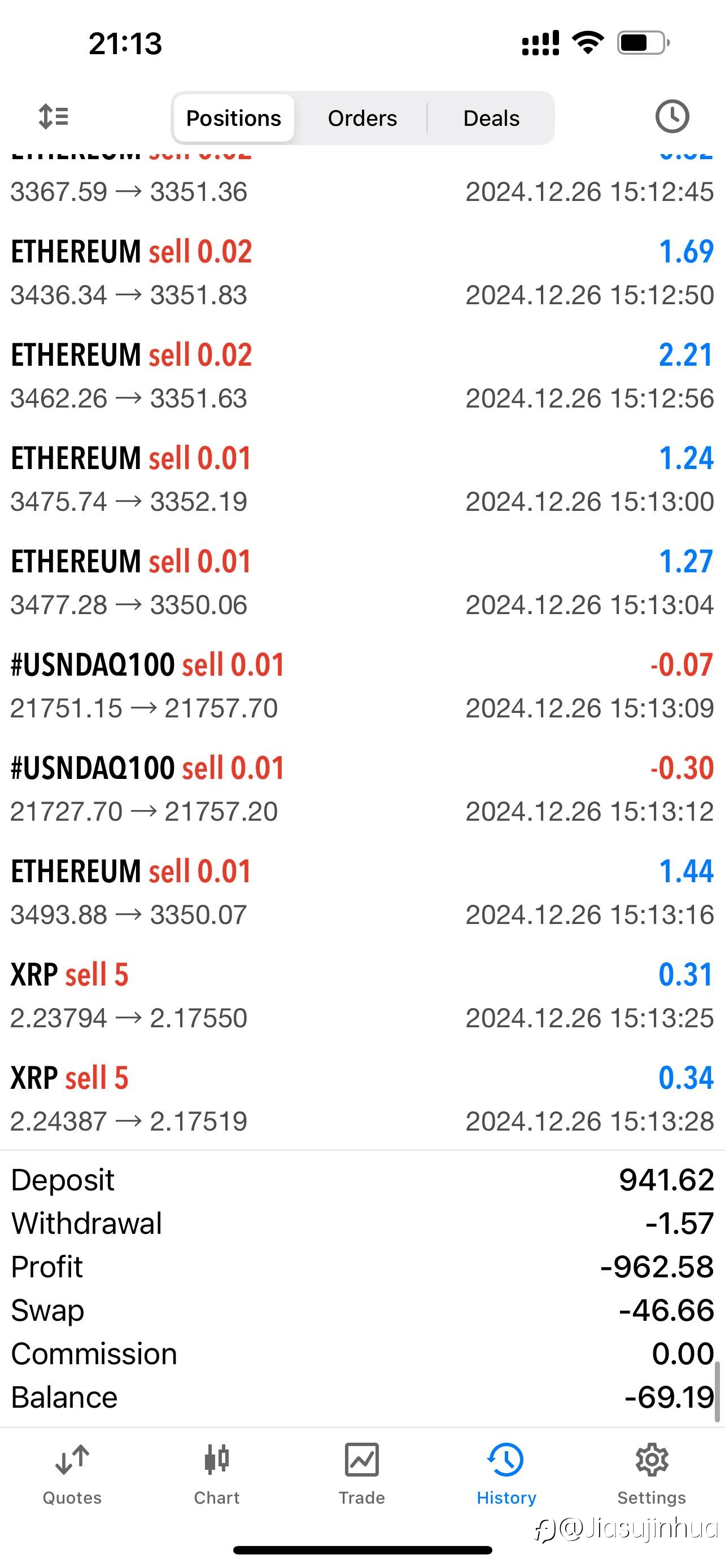Tap the battery status indicator

click(644, 42)
